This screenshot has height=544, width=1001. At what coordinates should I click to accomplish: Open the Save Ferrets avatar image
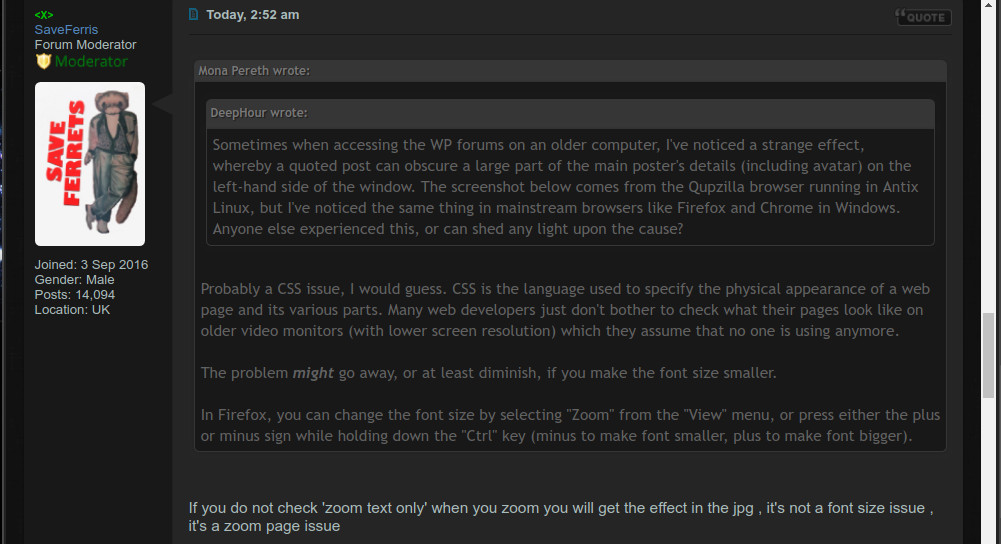pos(90,163)
